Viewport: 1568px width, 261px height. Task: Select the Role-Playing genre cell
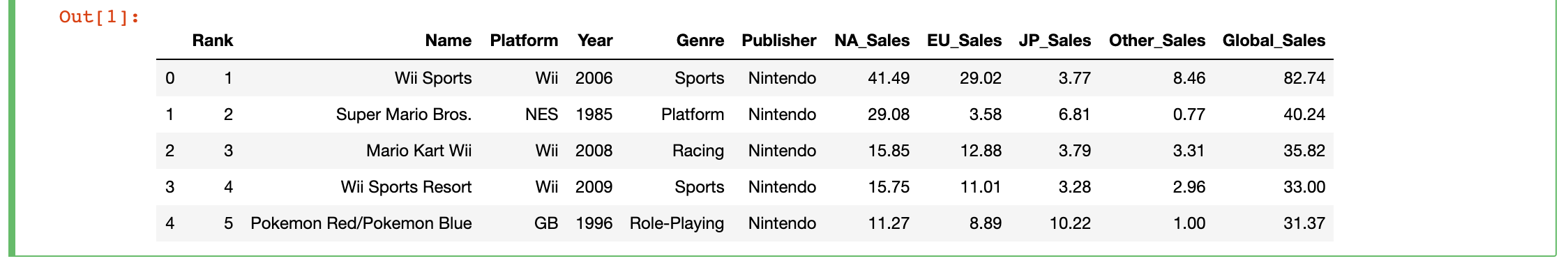pyautogui.click(x=677, y=223)
